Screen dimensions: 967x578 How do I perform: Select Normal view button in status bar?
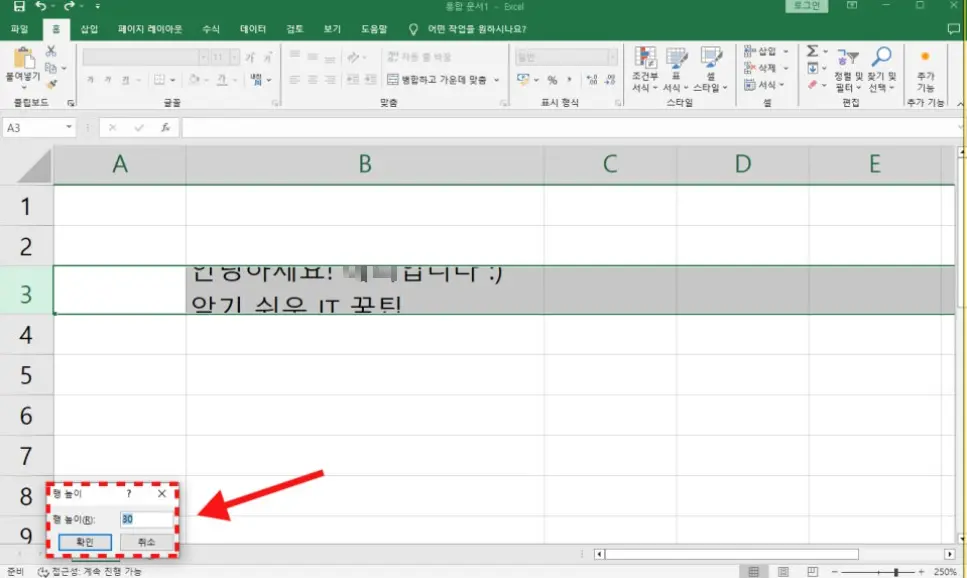click(754, 571)
